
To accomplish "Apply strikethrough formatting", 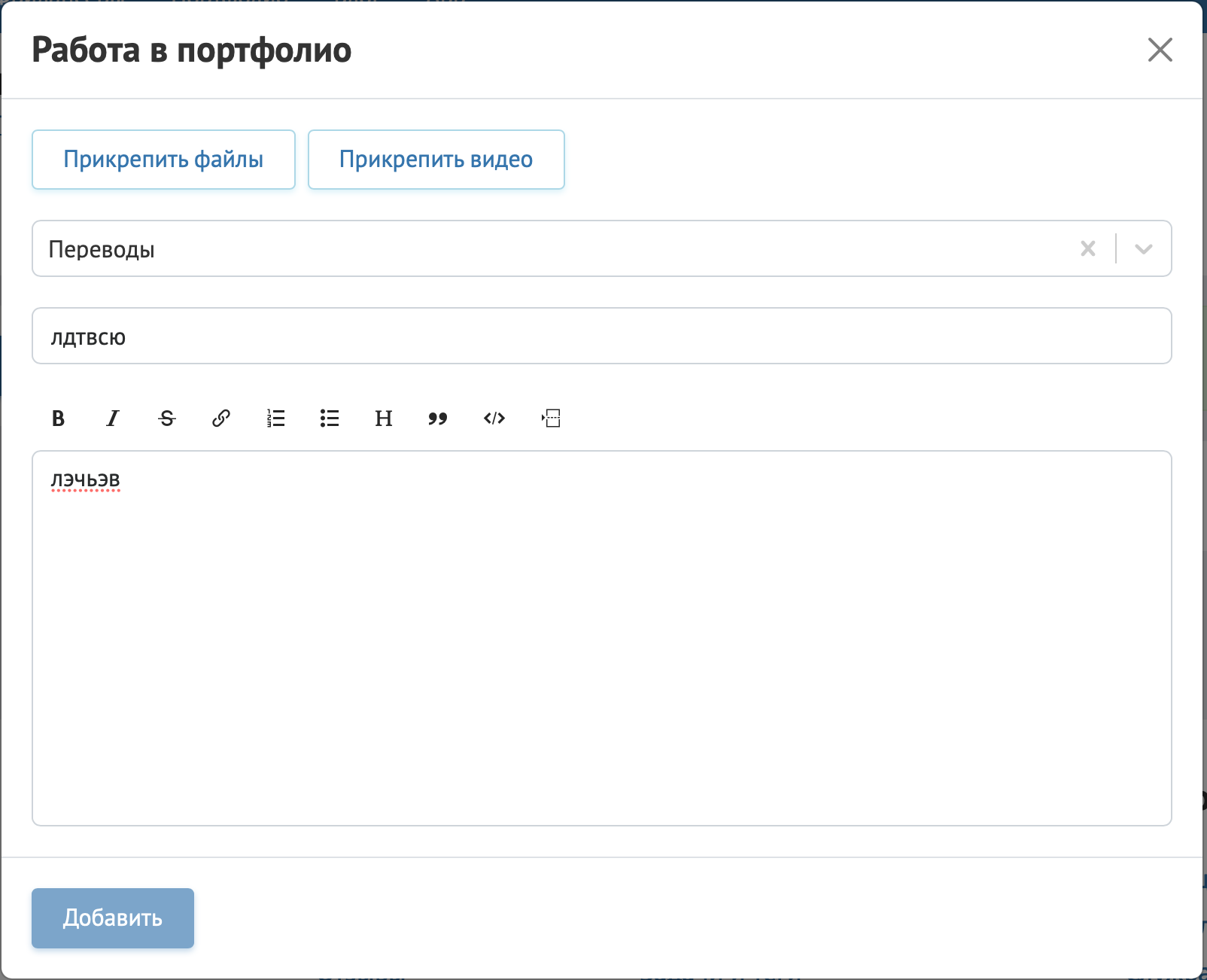I will pyautogui.click(x=167, y=418).
